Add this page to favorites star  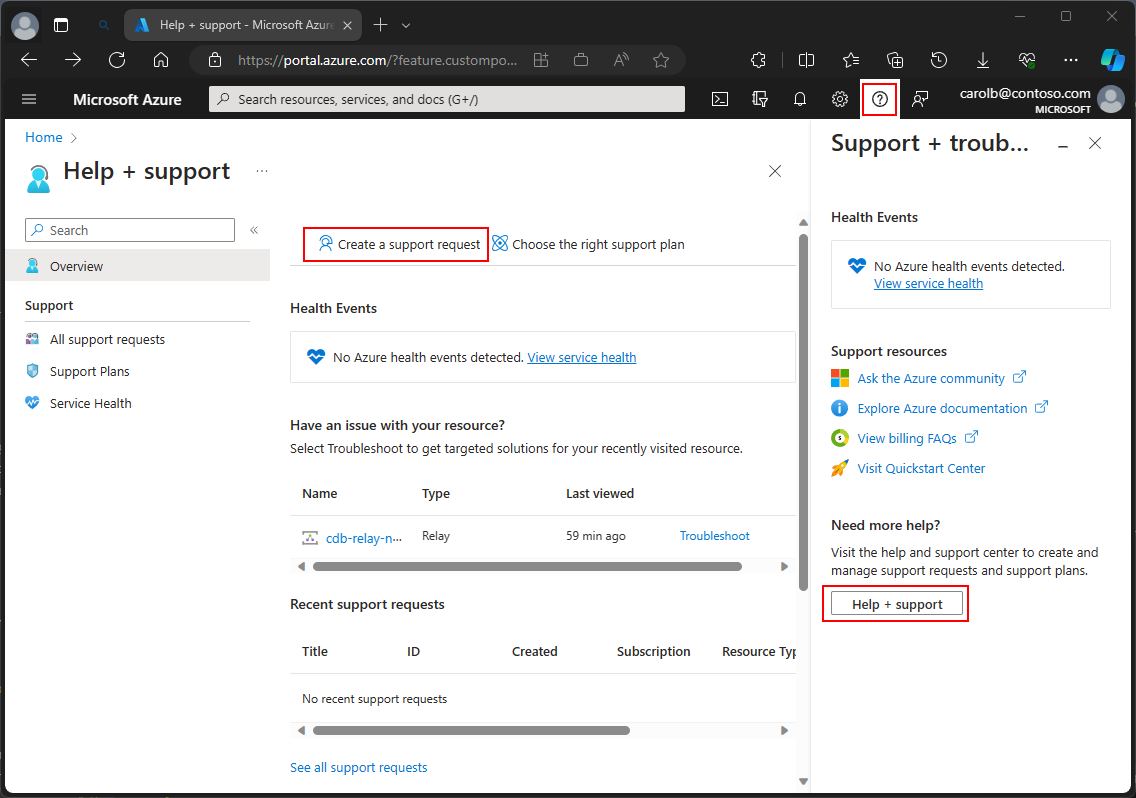661,60
